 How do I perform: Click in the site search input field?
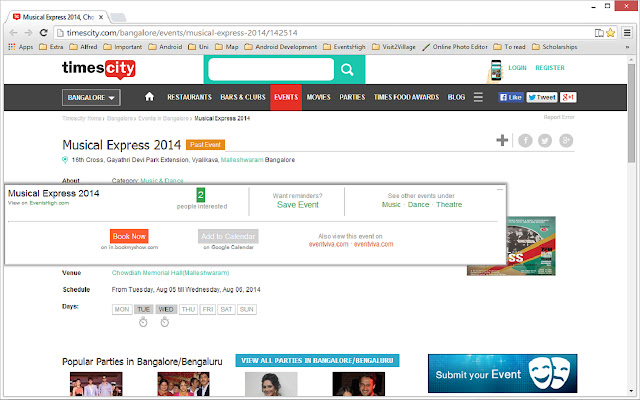[x=271, y=69]
